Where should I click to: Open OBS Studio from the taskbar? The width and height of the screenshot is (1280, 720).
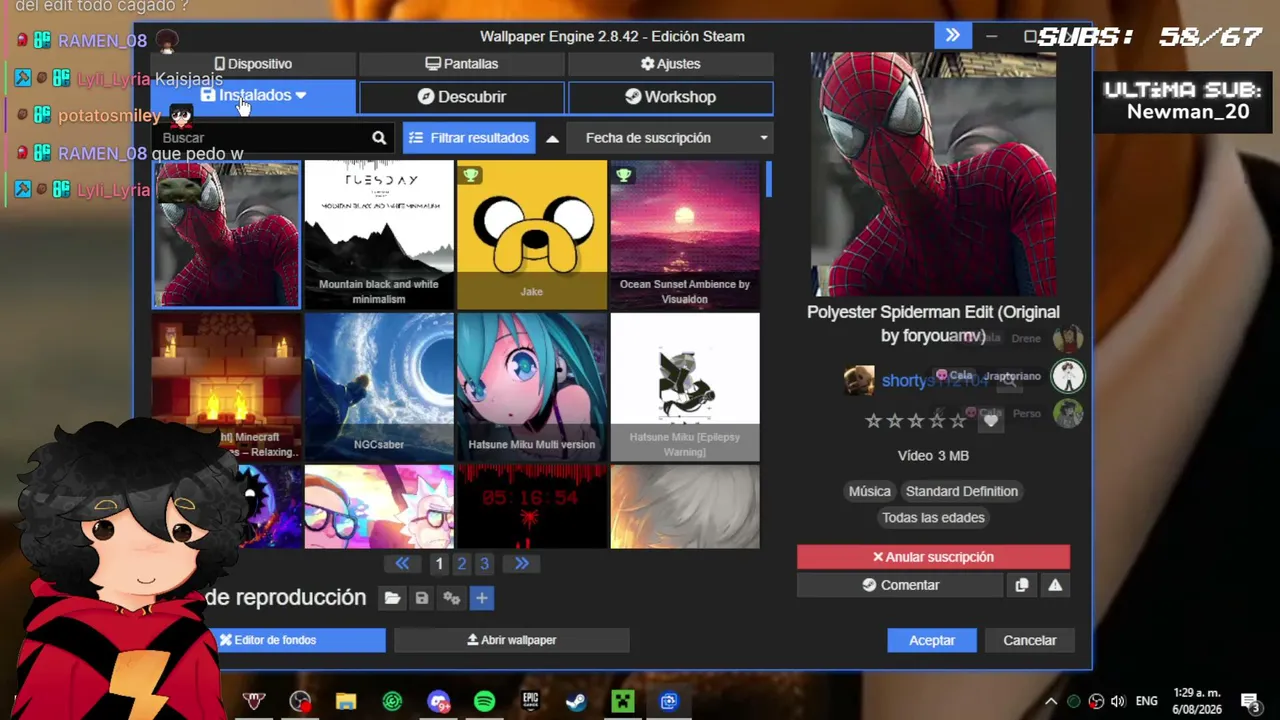(300, 702)
